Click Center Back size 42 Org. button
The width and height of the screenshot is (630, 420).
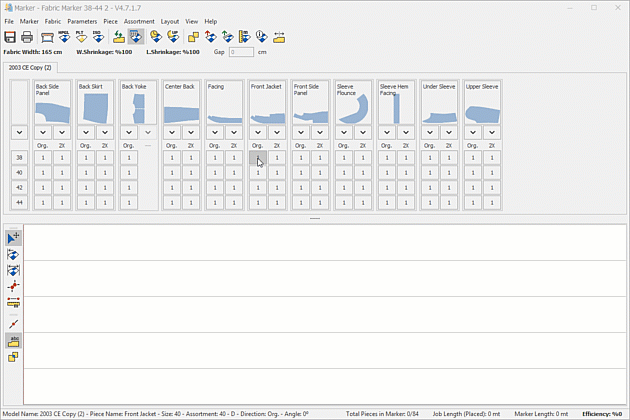[x=171, y=187]
